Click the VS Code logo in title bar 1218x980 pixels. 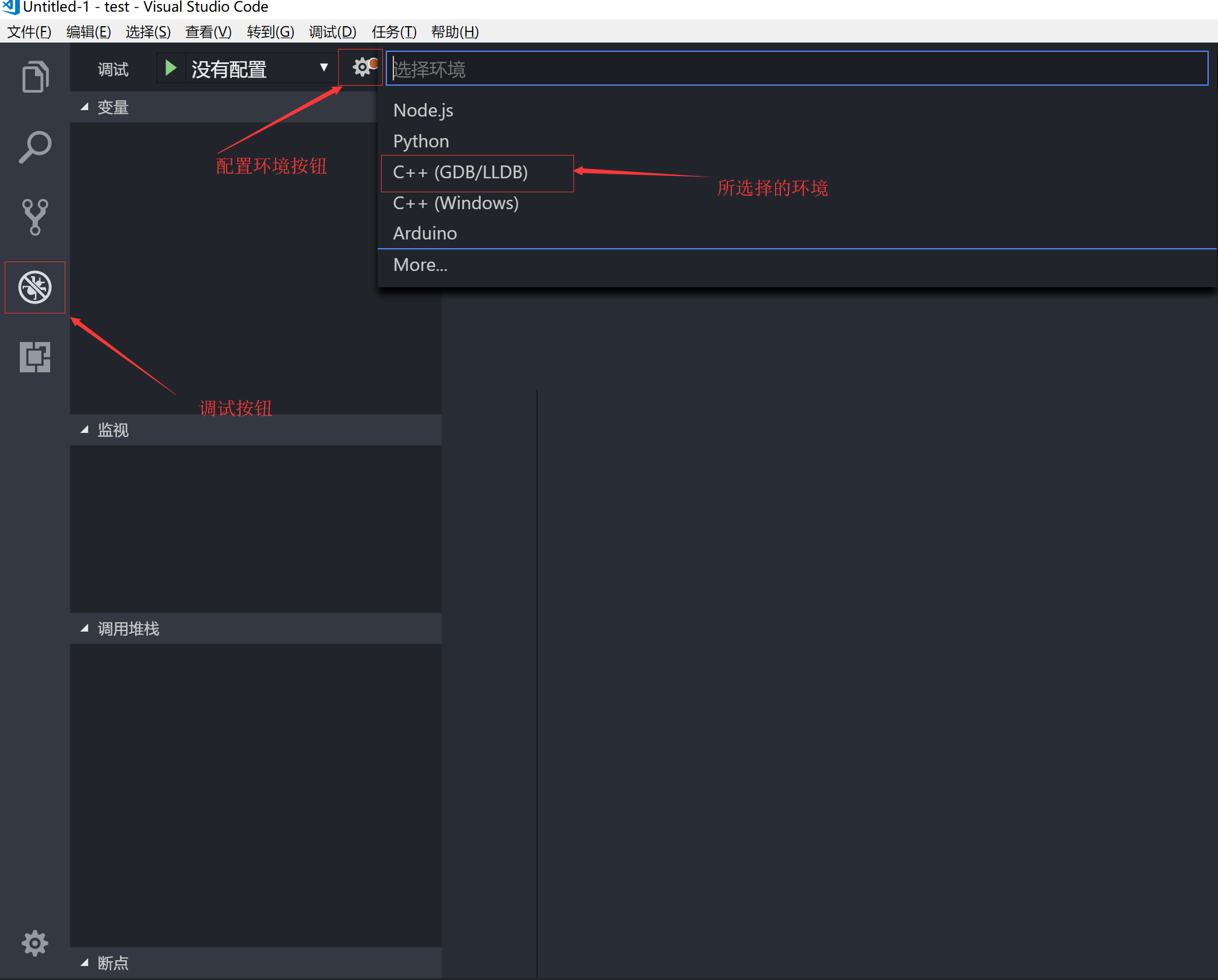pyautogui.click(x=10, y=7)
